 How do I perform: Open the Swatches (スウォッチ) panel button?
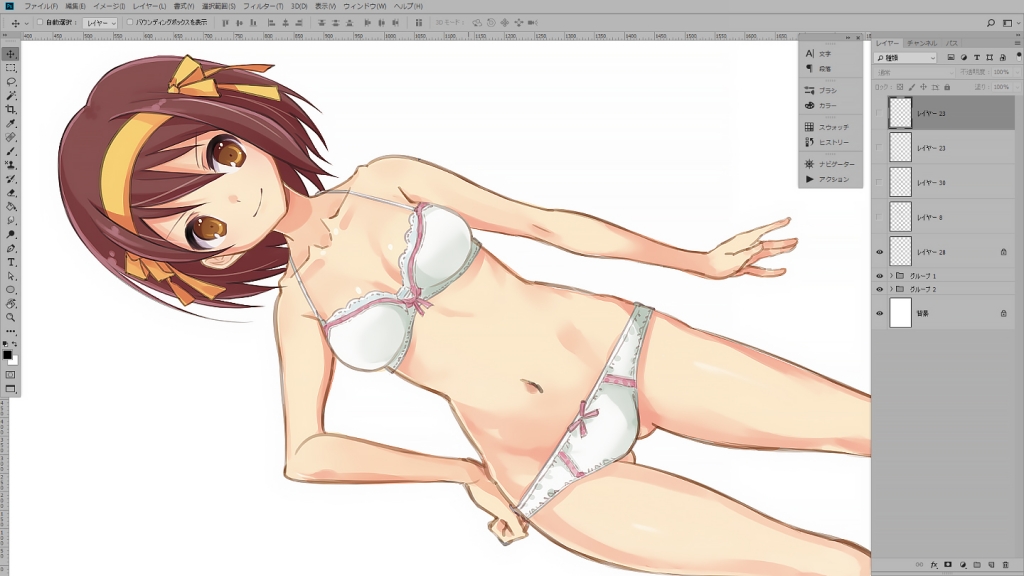832,127
